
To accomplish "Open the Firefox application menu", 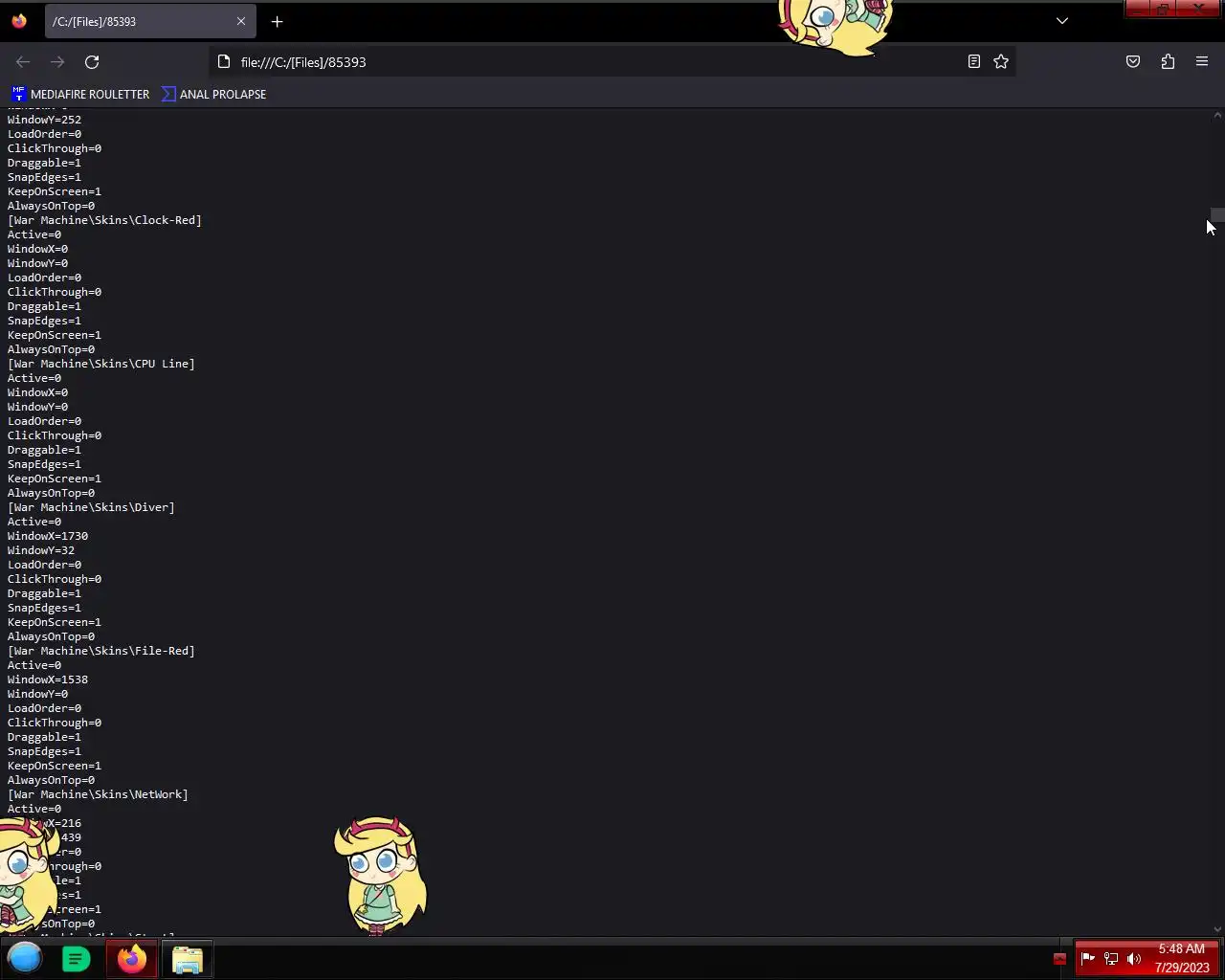I will [x=1202, y=62].
